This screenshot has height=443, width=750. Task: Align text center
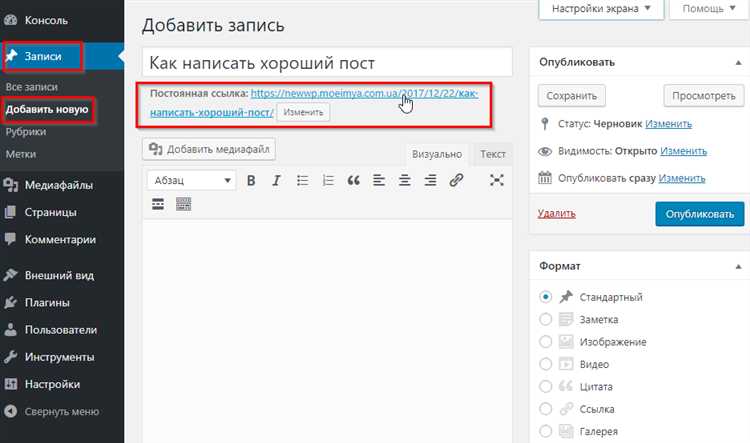(x=405, y=180)
